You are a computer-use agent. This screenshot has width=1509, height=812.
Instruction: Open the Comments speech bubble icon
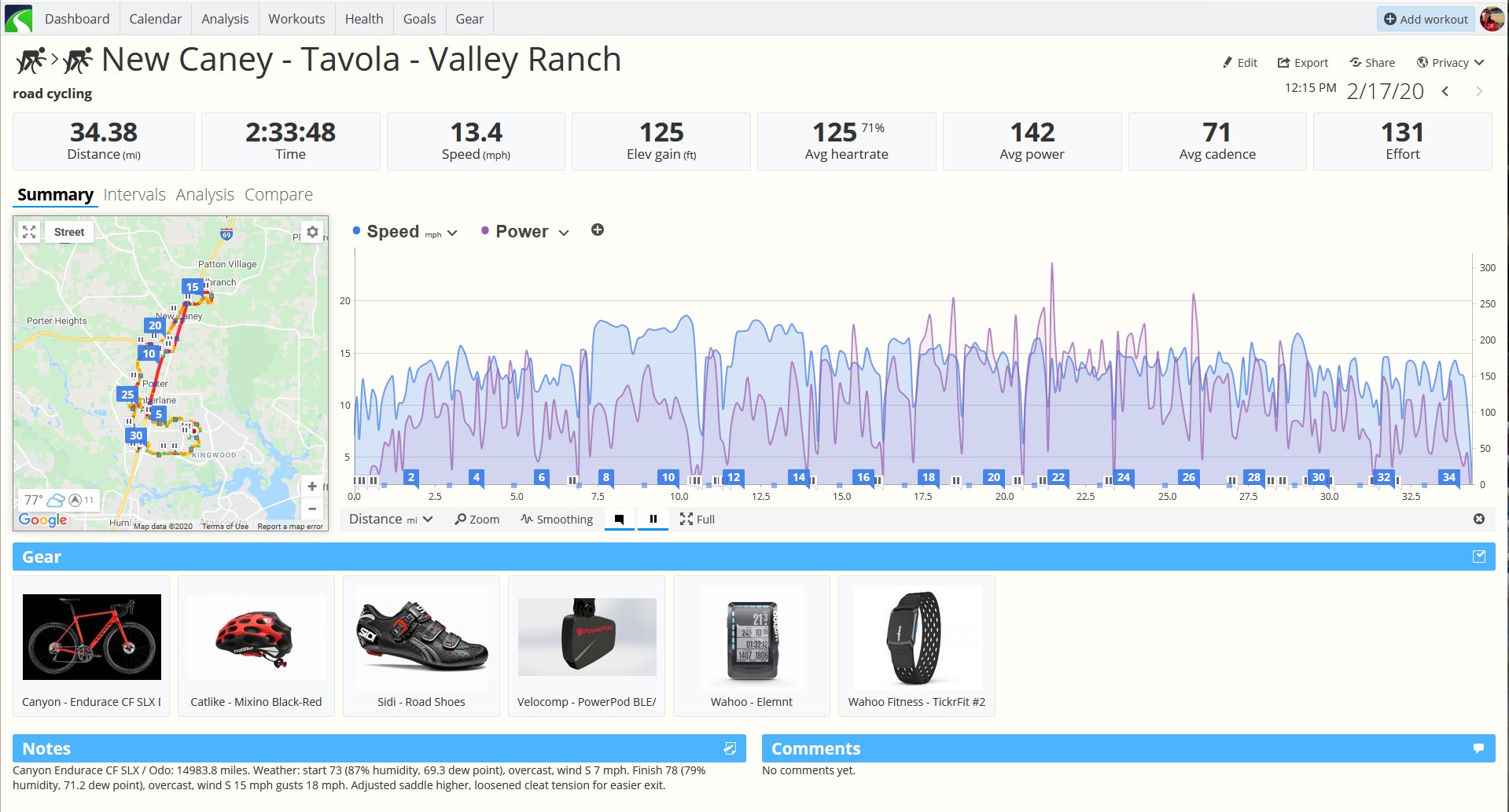point(1478,748)
